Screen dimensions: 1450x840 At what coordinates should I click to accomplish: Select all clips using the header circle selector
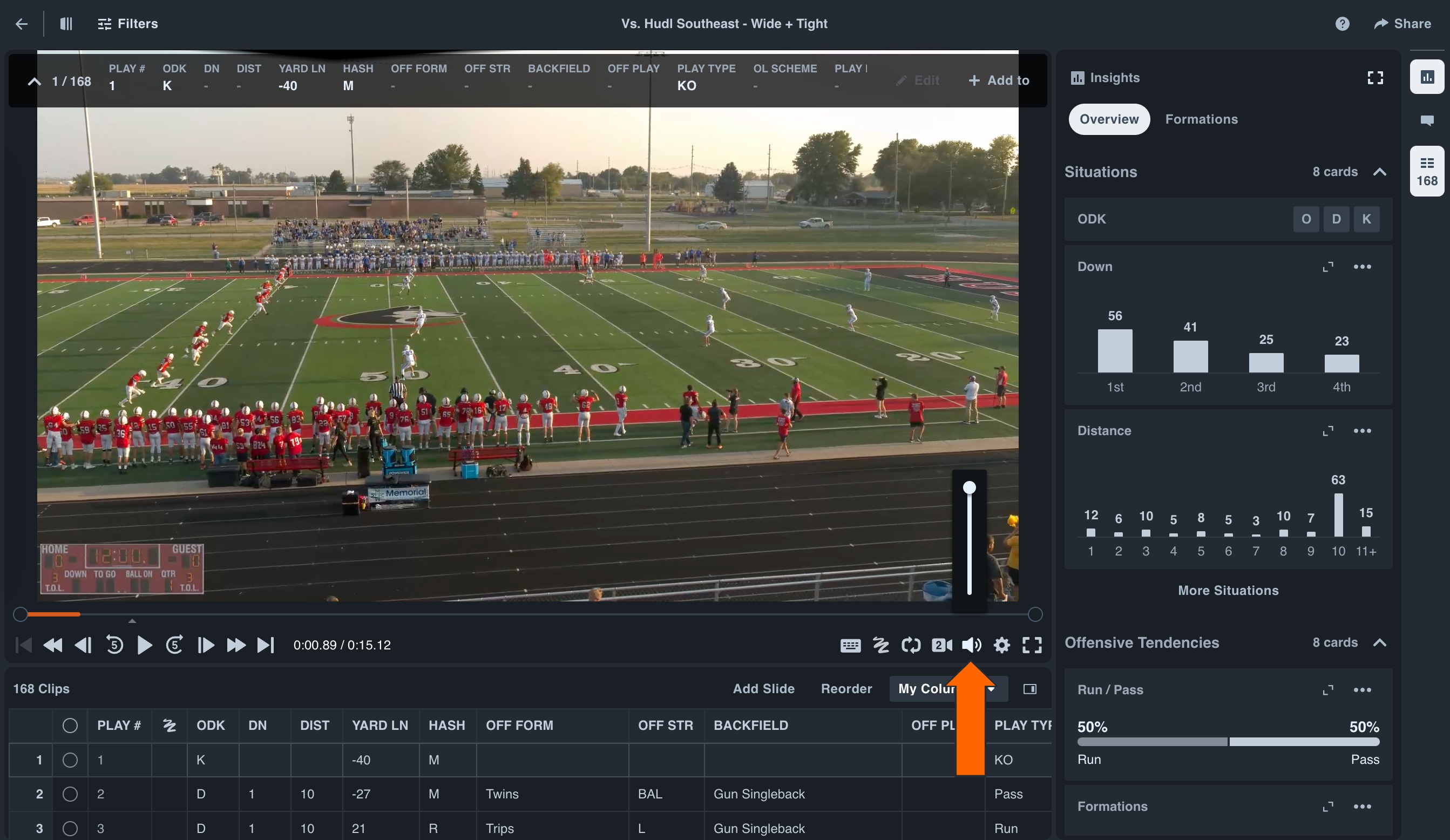[x=70, y=726]
